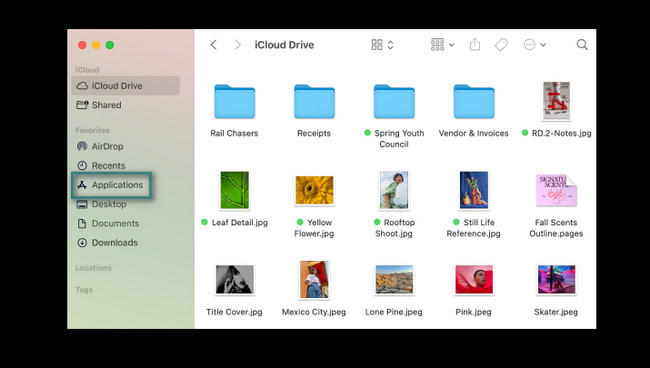Select the Receipts folder

pyautogui.click(x=314, y=102)
